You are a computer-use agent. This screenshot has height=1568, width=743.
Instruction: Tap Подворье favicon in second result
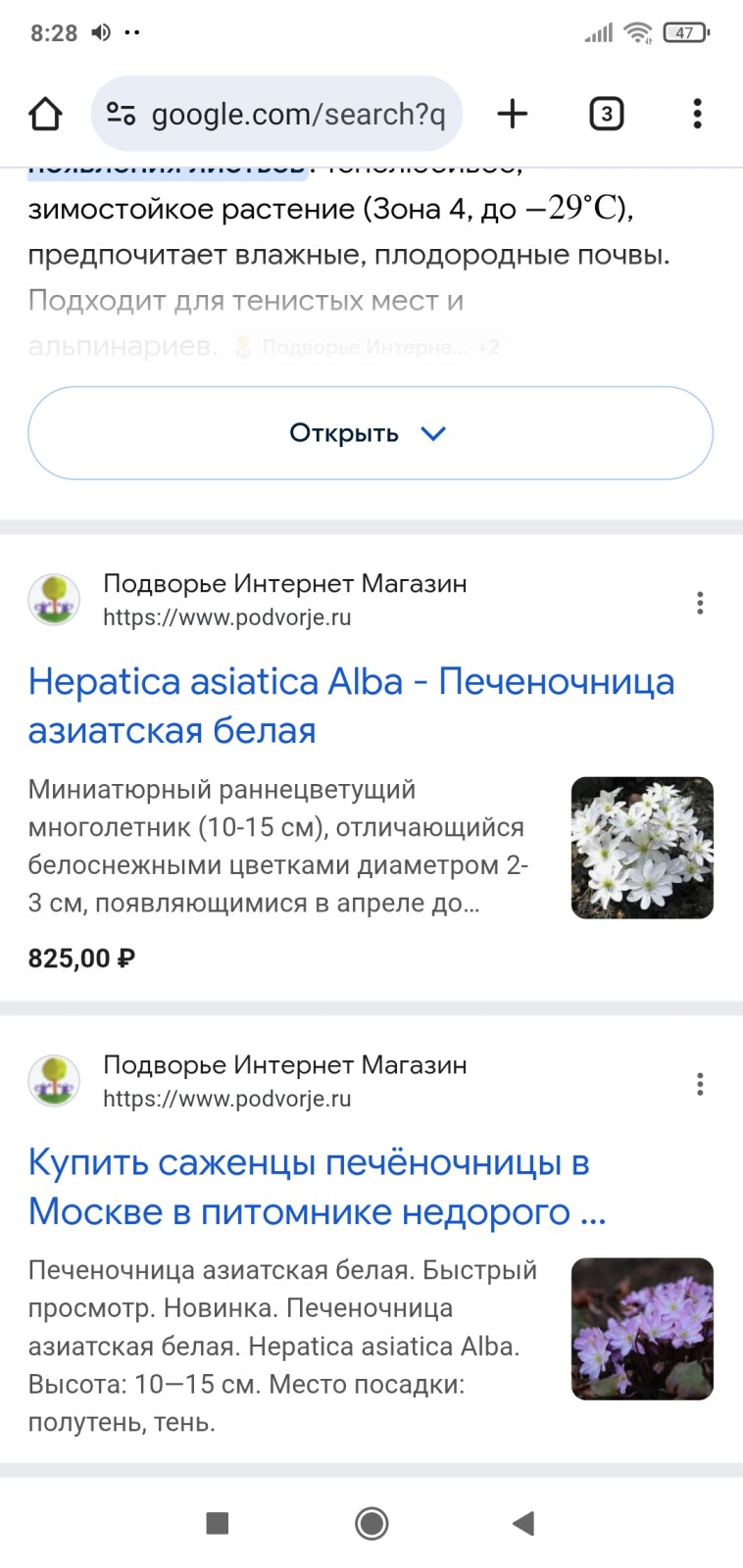54,1081
